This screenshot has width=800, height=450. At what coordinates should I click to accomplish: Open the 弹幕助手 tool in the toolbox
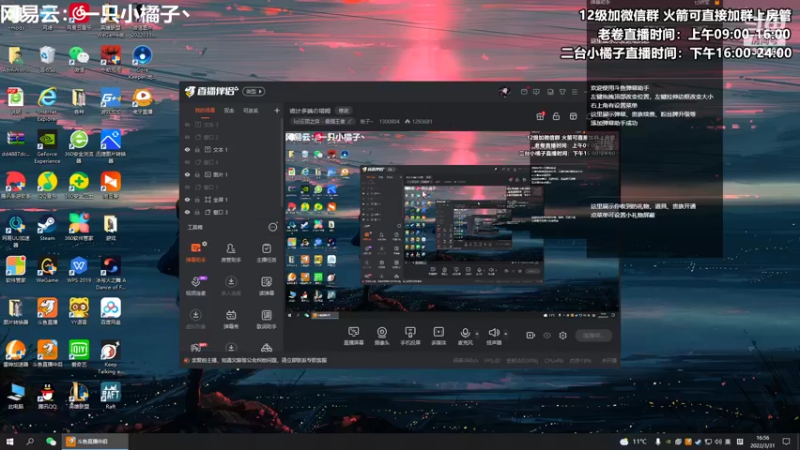pyautogui.click(x=195, y=252)
